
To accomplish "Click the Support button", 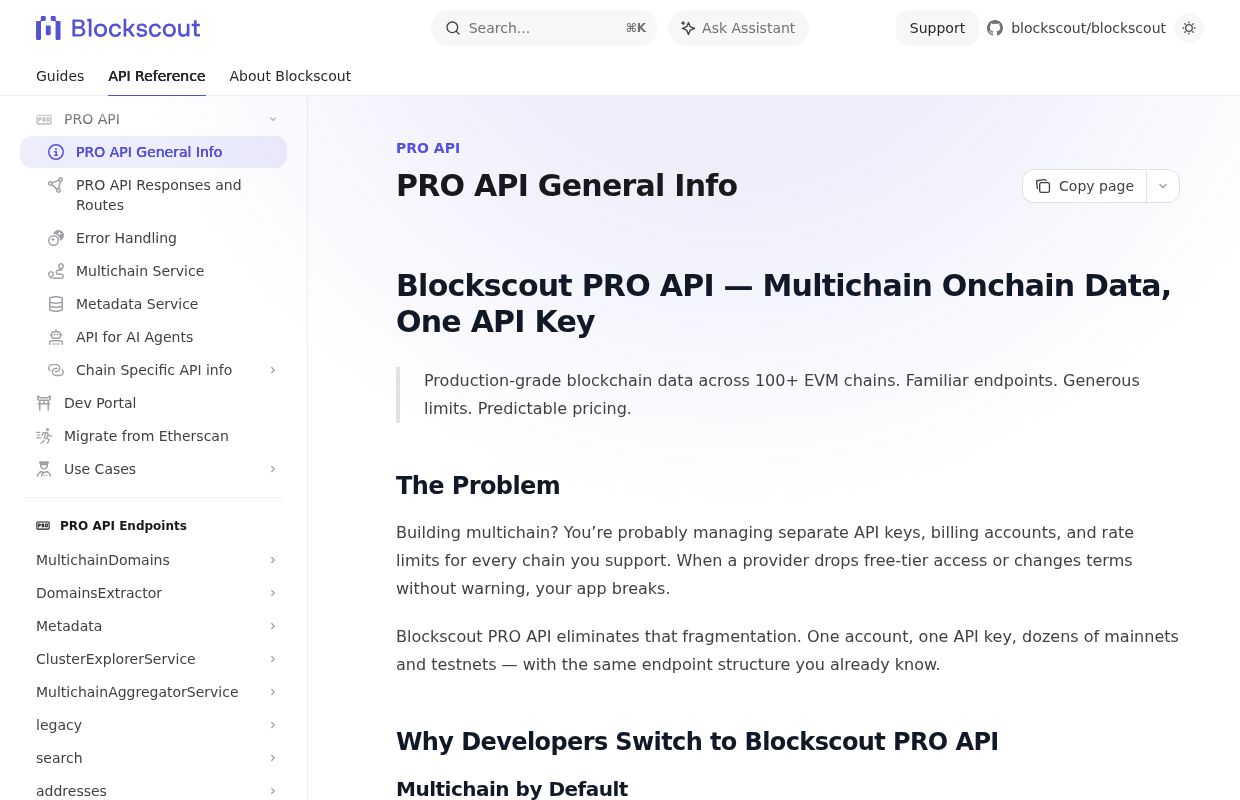I will click(x=937, y=28).
